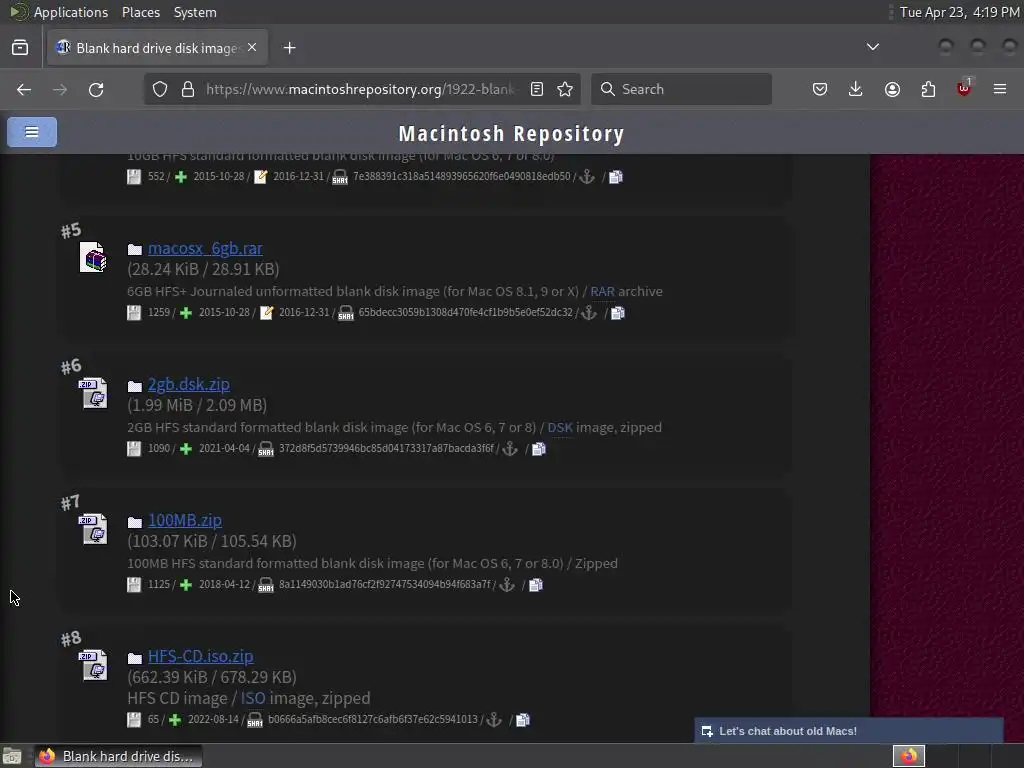Open the Downloads panel icon
1024x768 pixels.
(856, 89)
